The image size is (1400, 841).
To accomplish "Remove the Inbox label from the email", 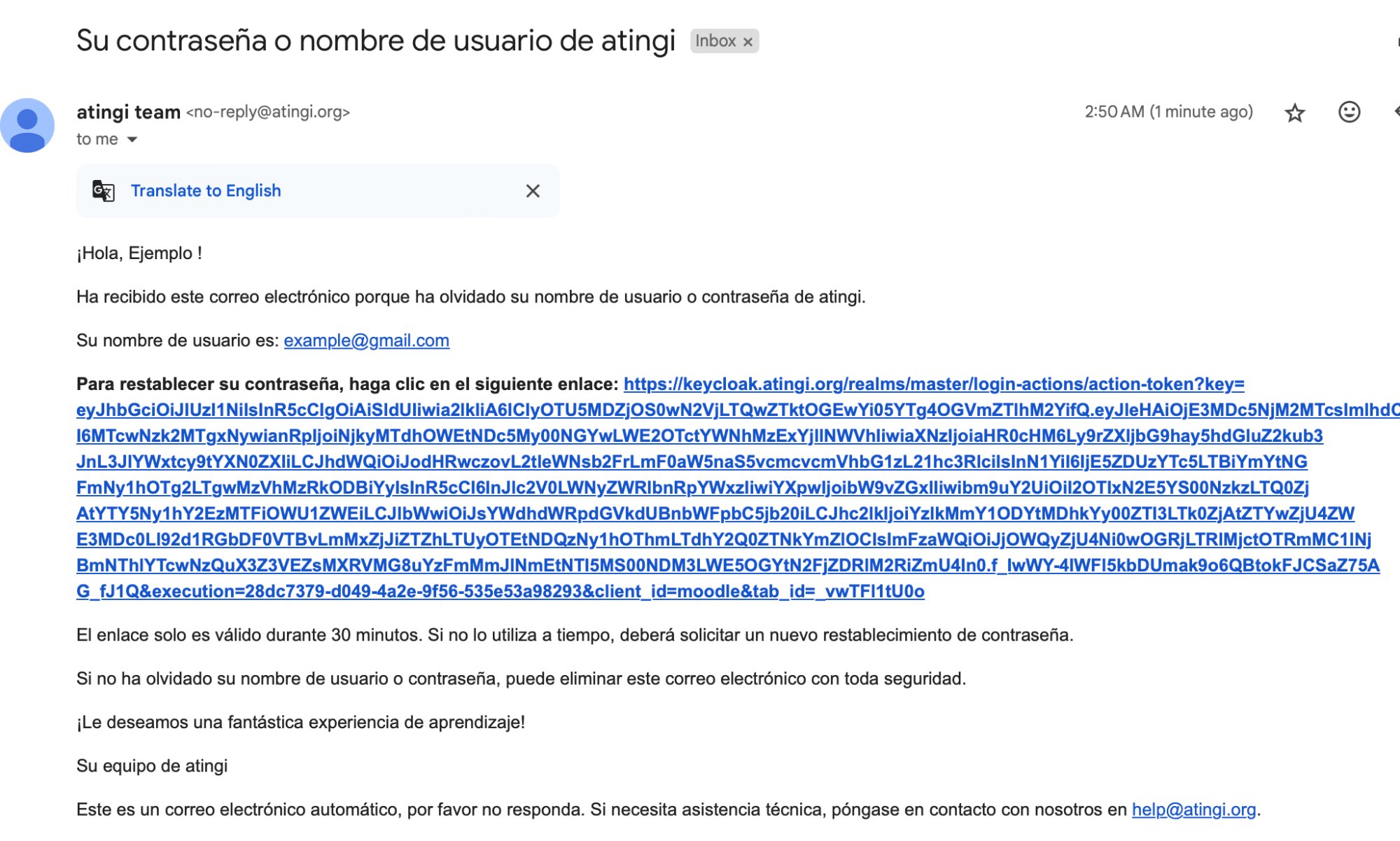I will click(x=748, y=42).
